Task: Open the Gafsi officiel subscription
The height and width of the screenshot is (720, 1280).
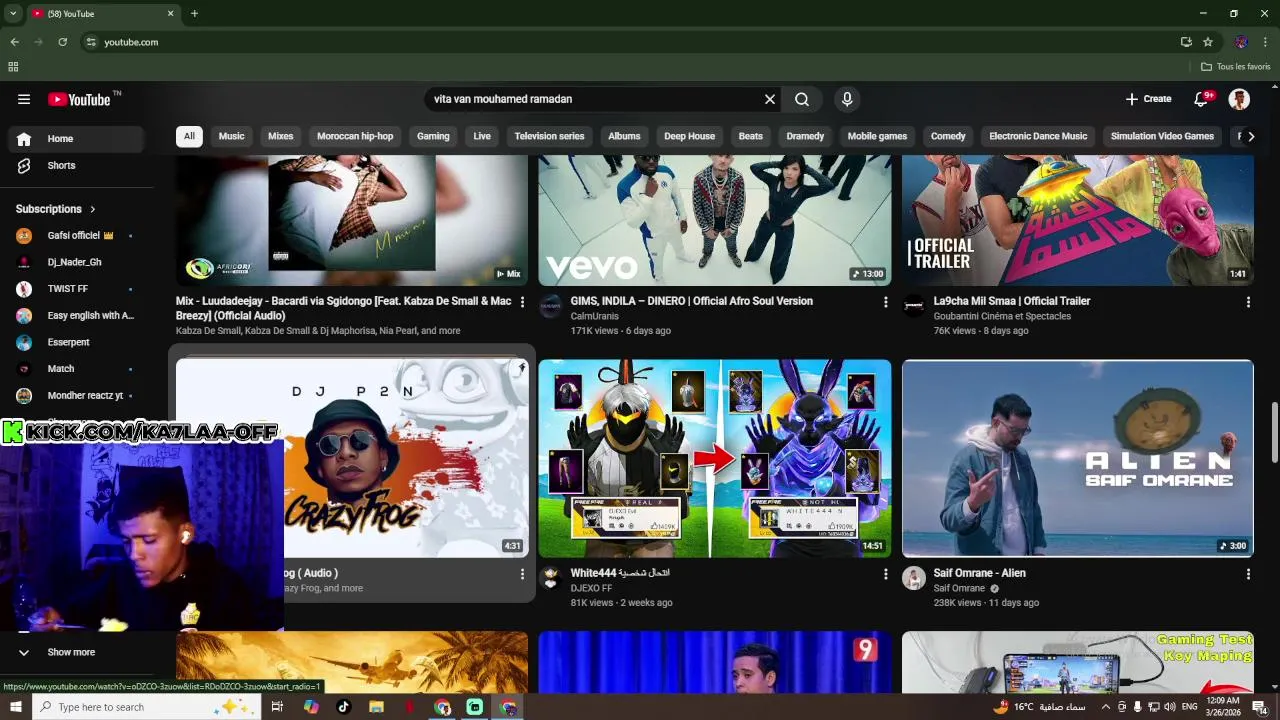Action: coord(76,236)
